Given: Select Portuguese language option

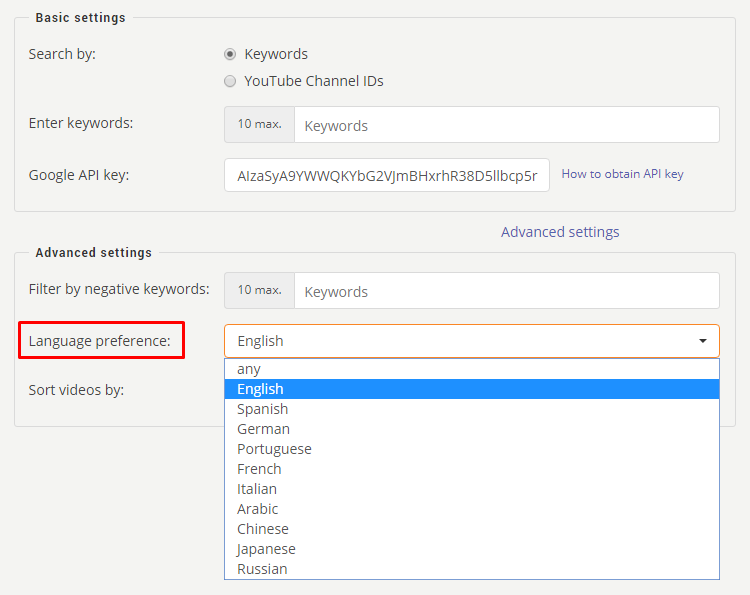Looking at the screenshot, I should 472,449.
